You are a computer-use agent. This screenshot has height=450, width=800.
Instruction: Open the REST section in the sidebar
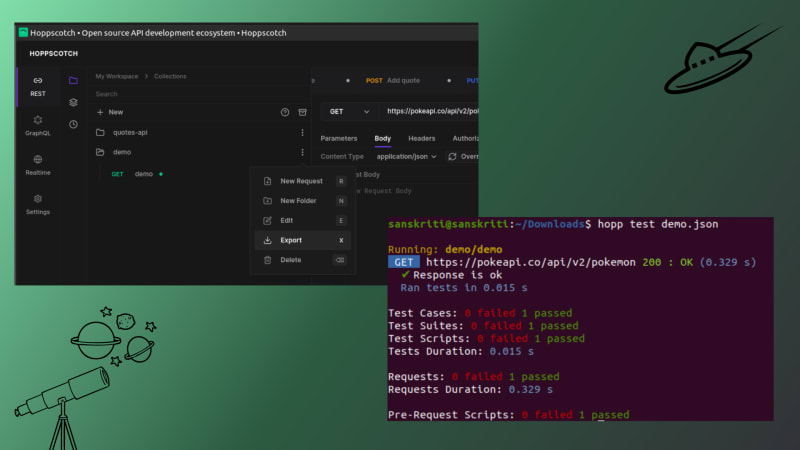click(x=38, y=87)
